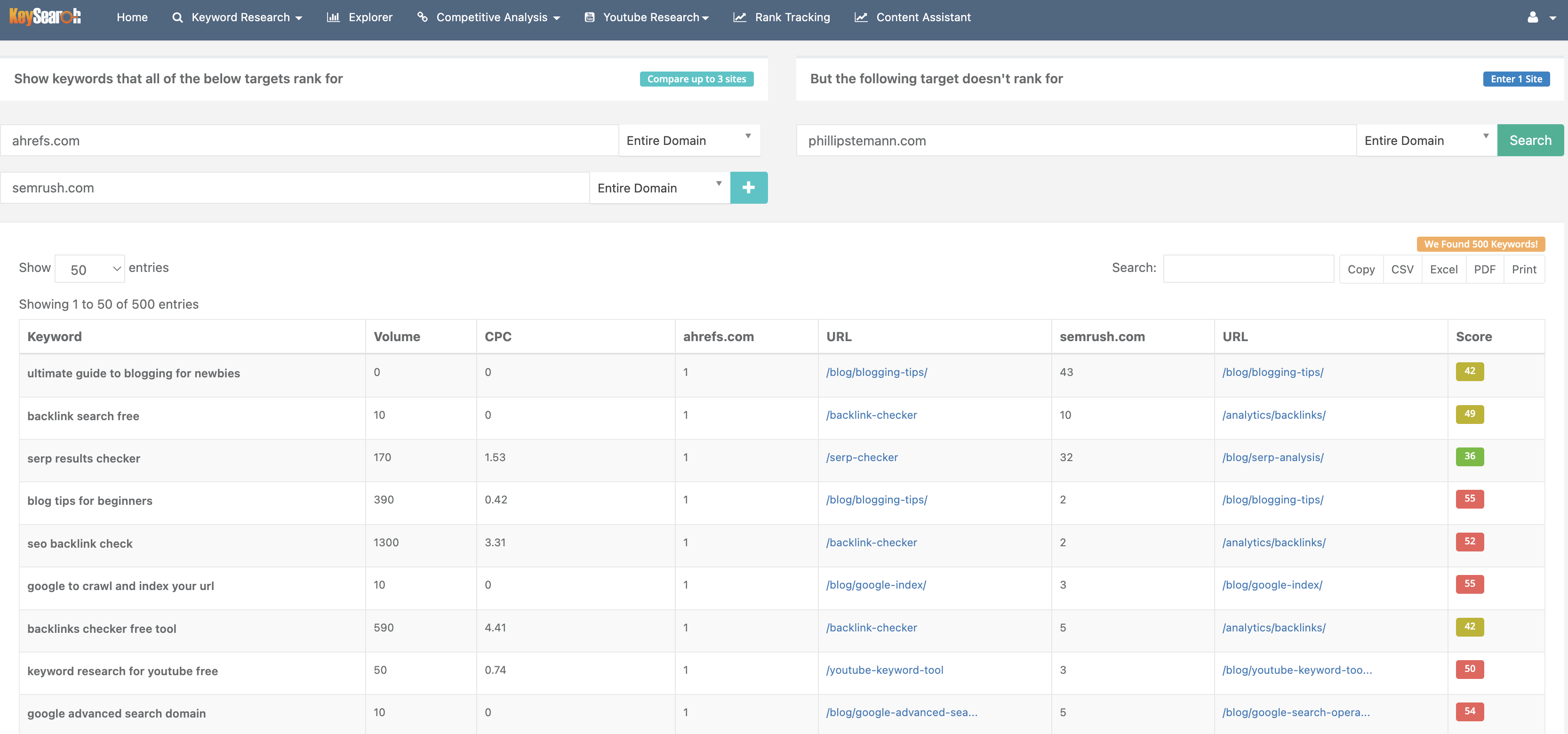Click score badge 49 for backlink search free

[x=1469, y=414]
